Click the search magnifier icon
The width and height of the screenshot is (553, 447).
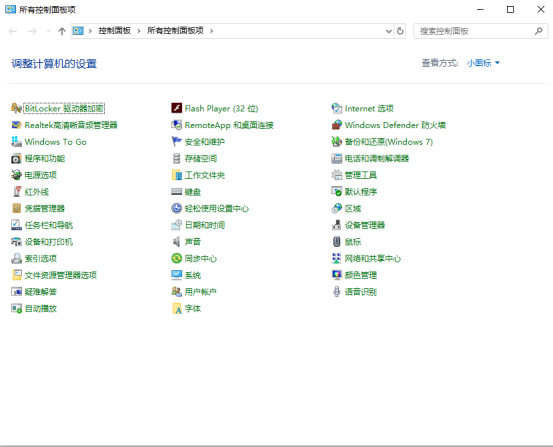point(539,31)
